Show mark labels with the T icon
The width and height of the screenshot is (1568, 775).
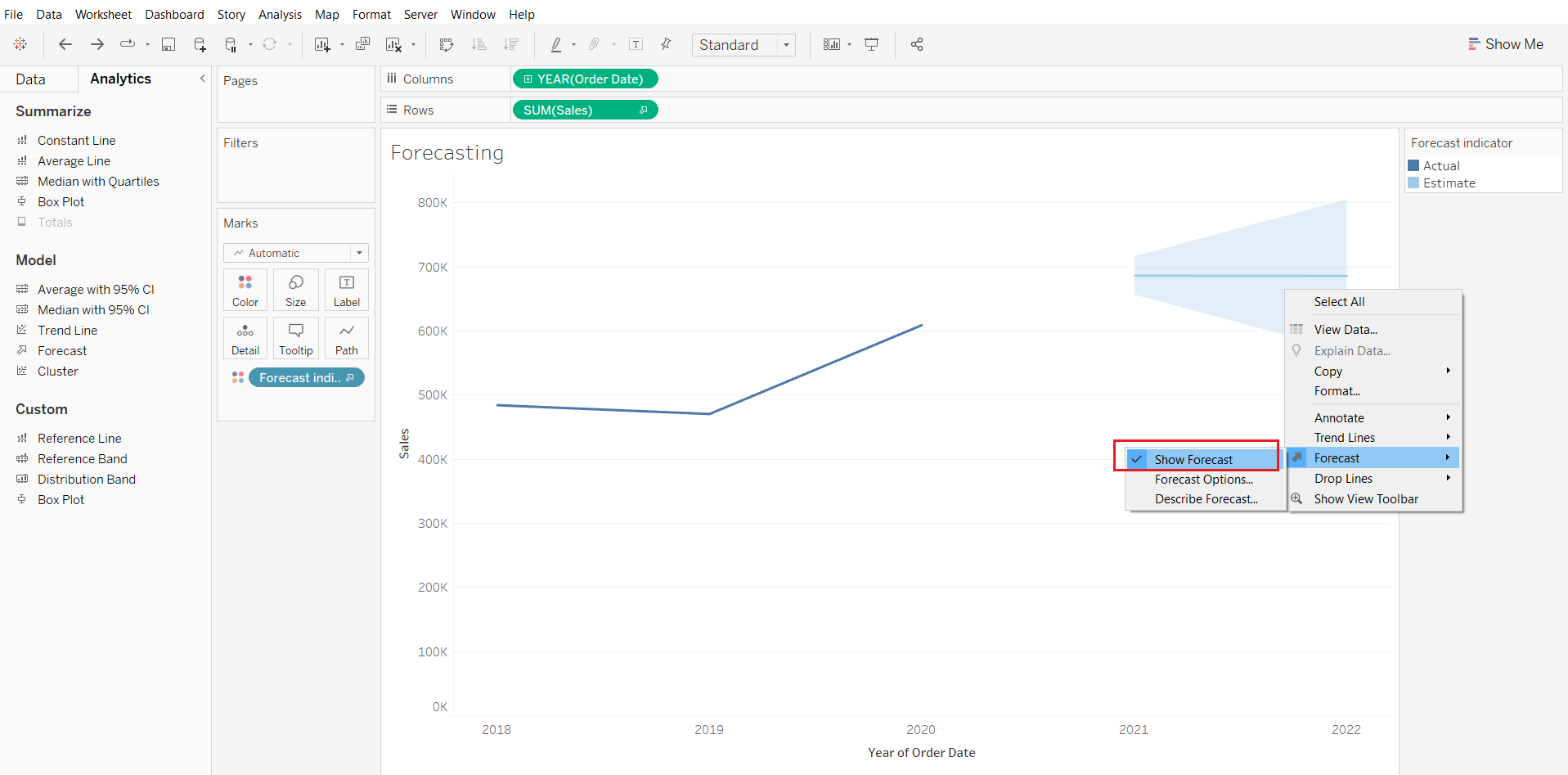(636, 44)
